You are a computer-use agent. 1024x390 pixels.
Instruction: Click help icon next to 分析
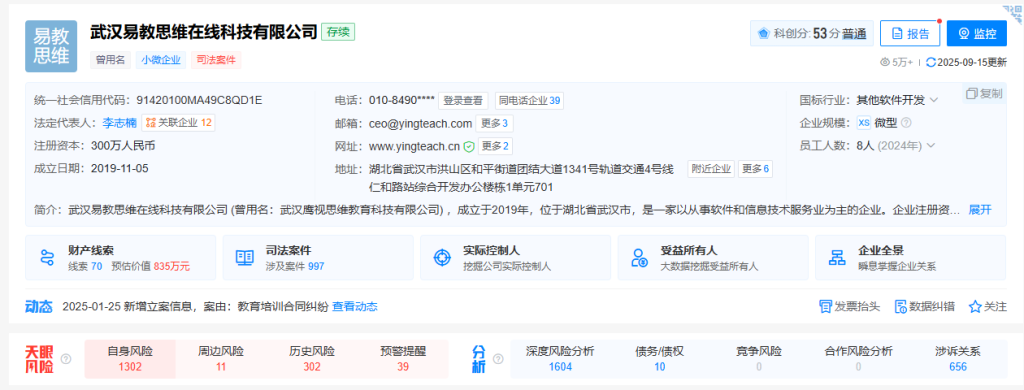[x=498, y=359]
